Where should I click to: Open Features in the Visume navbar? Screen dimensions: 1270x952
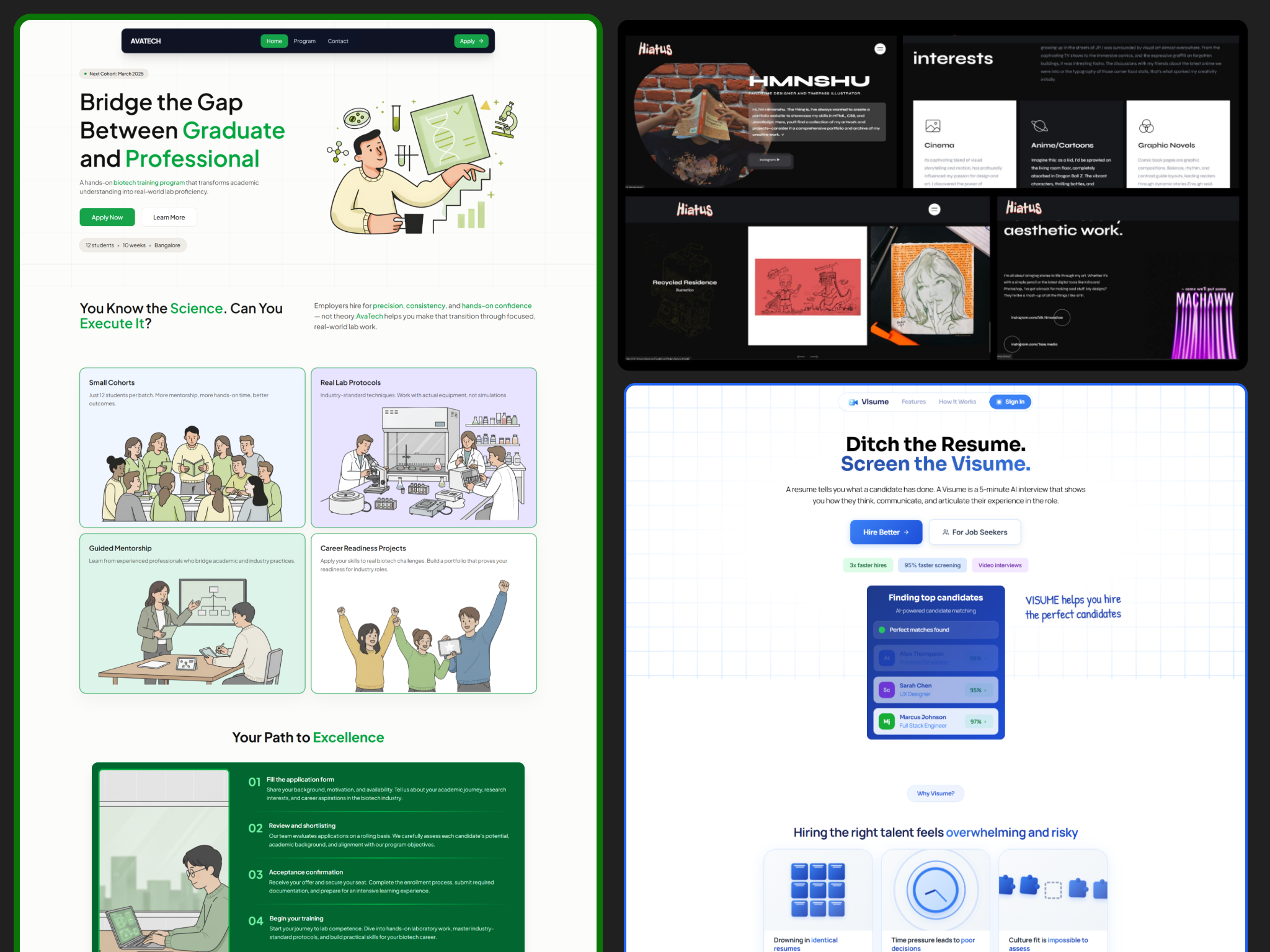tap(913, 402)
